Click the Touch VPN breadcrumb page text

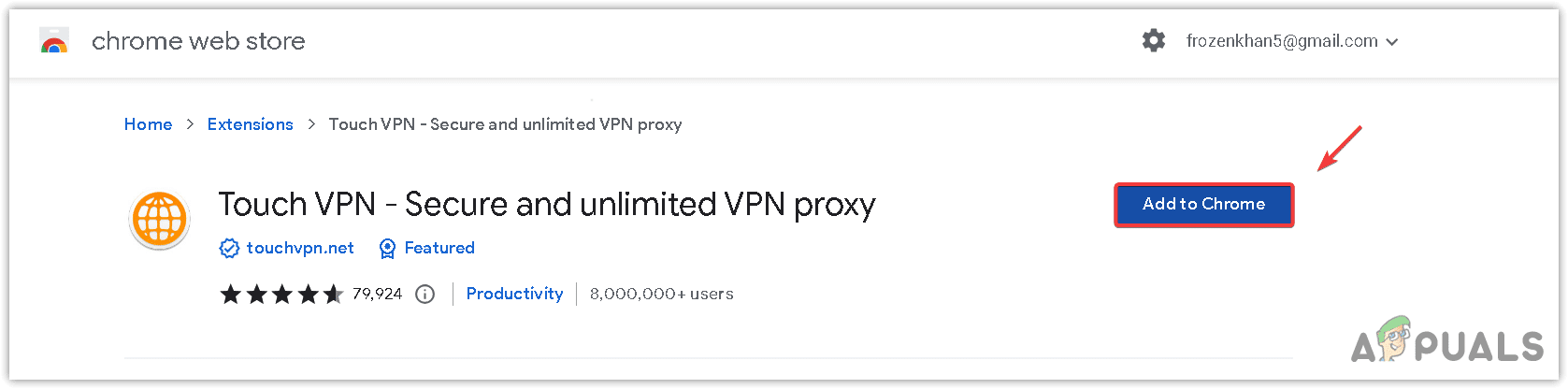[505, 124]
